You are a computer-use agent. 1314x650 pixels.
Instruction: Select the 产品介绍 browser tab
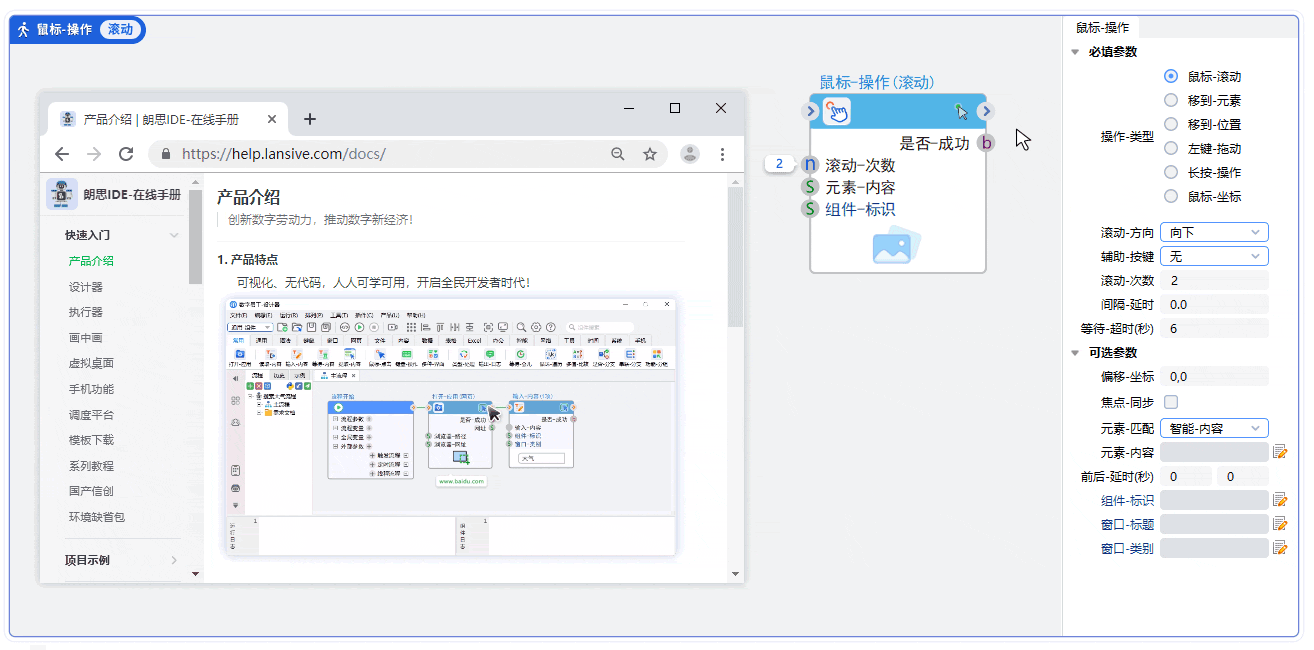160,119
